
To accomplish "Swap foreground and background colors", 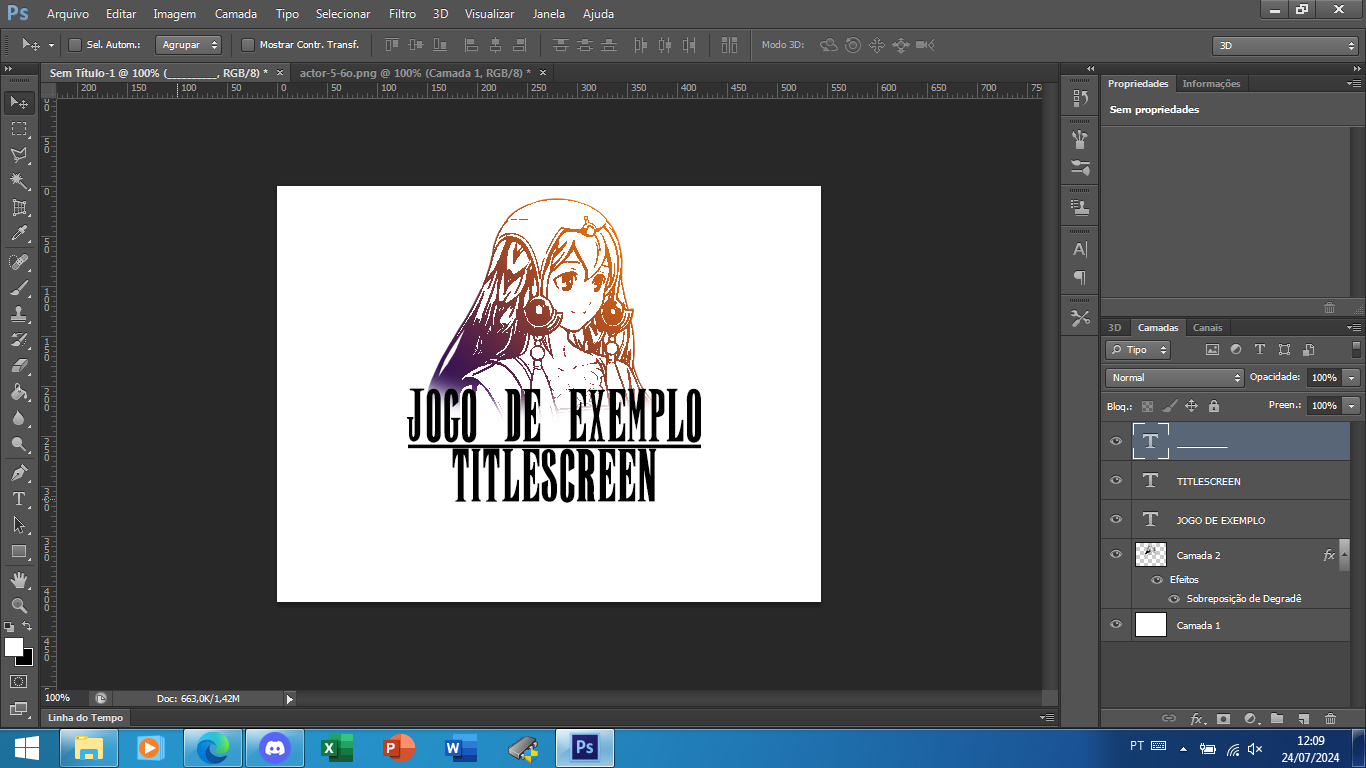I will (x=28, y=627).
